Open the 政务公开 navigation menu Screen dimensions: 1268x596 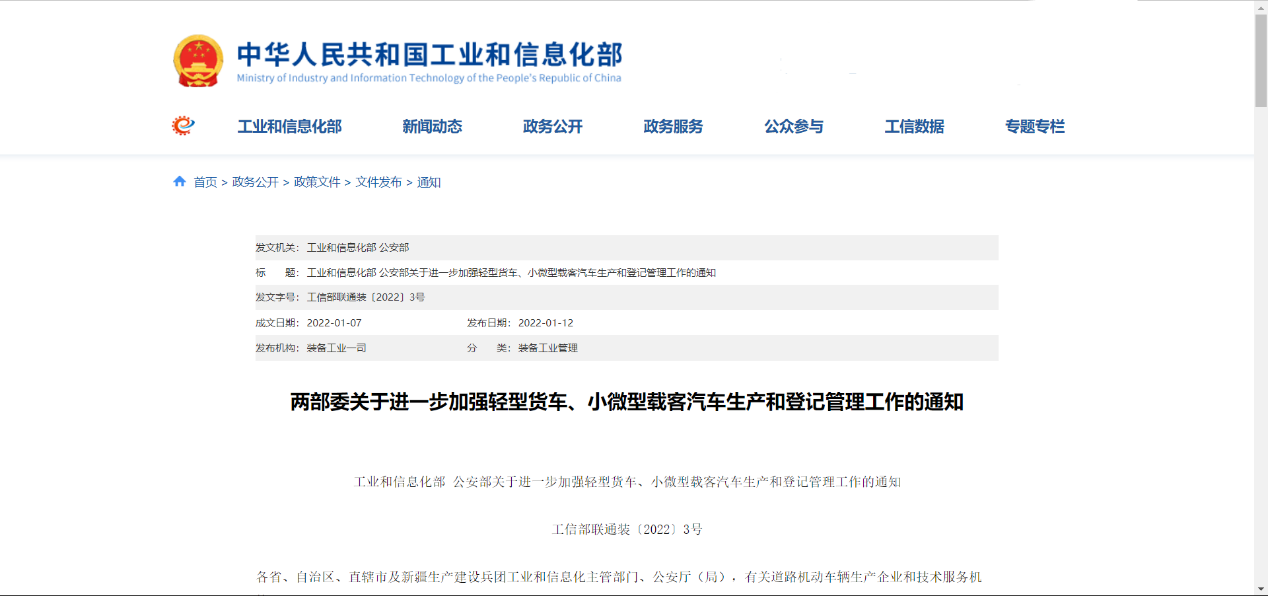tap(551, 126)
